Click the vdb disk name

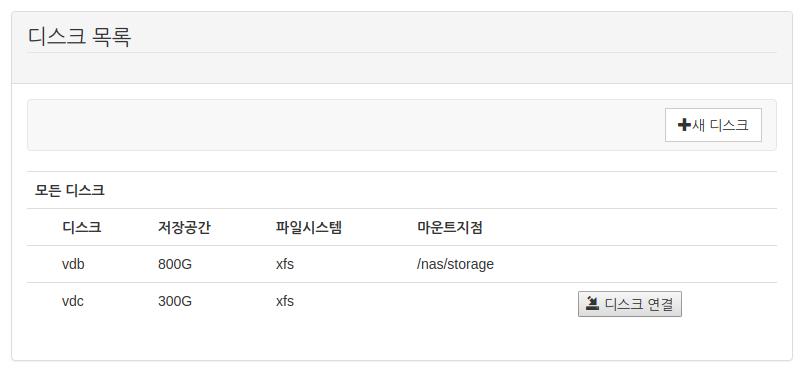click(x=73, y=264)
